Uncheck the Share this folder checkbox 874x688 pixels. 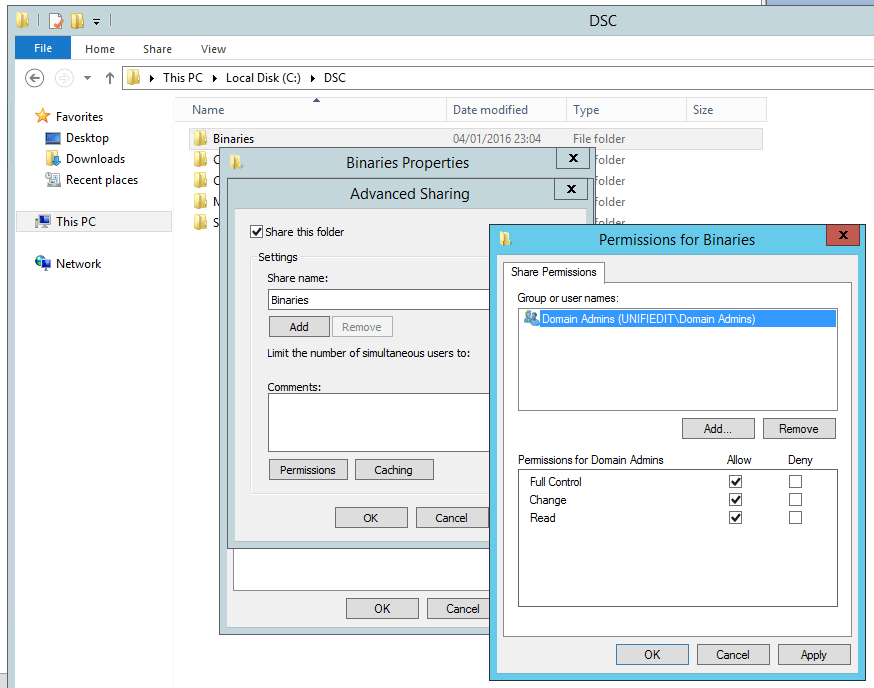[257, 232]
